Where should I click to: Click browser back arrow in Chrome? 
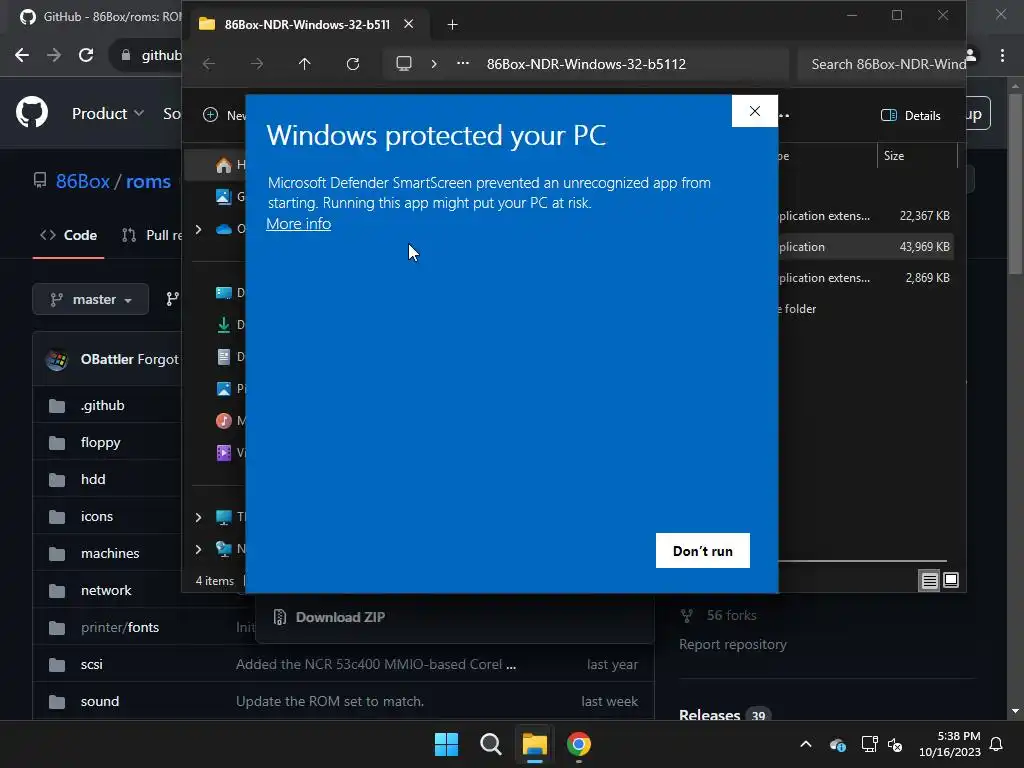point(22,56)
